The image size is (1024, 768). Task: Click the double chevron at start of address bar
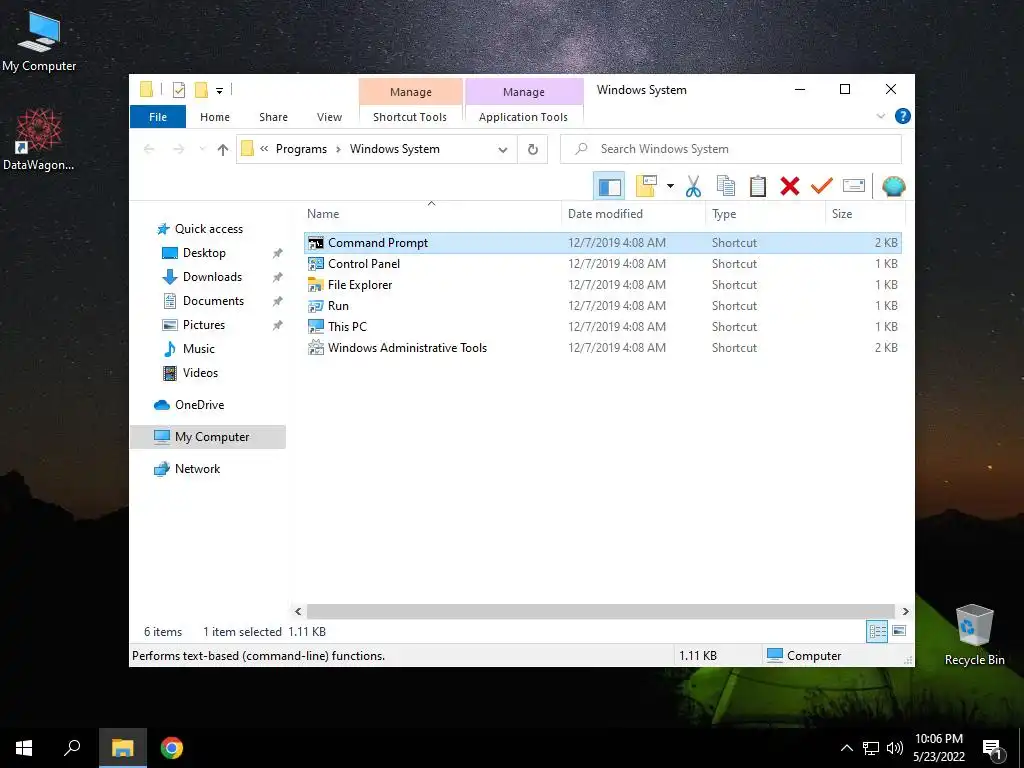264,149
